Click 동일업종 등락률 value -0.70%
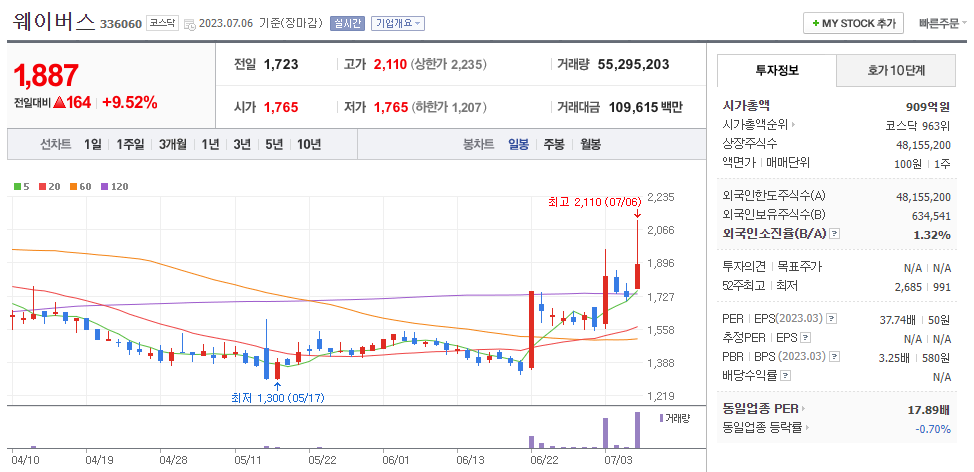This screenshot has width=974, height=472. tap(932, 429)
